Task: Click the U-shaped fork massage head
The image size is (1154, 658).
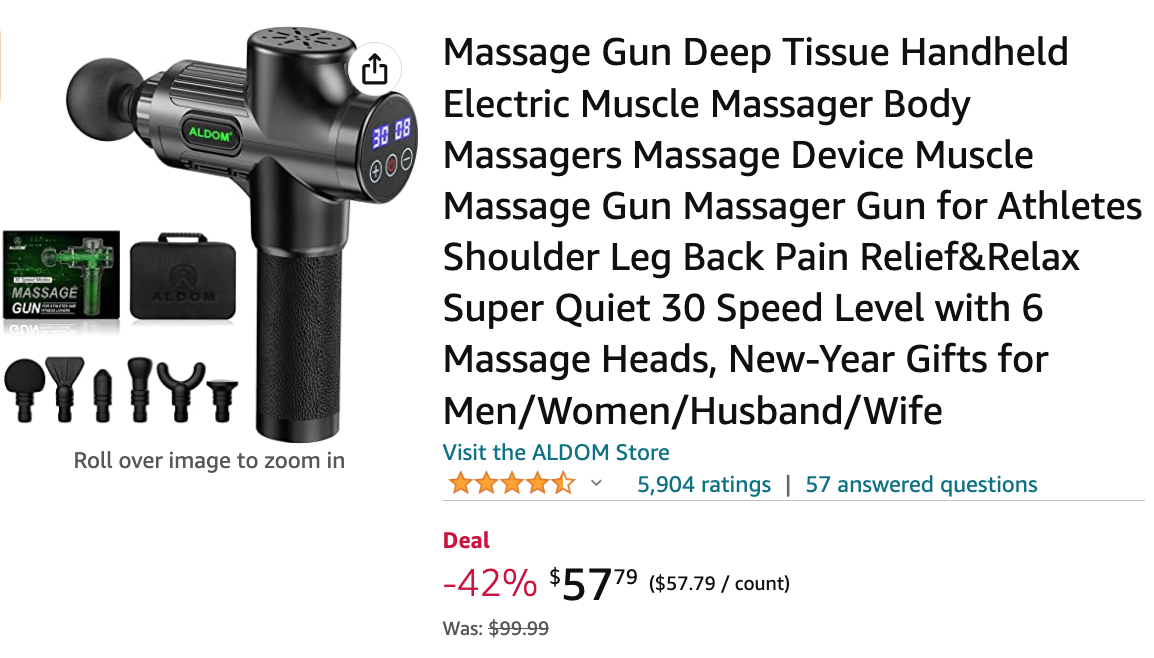Action: (x=181, y=391)
